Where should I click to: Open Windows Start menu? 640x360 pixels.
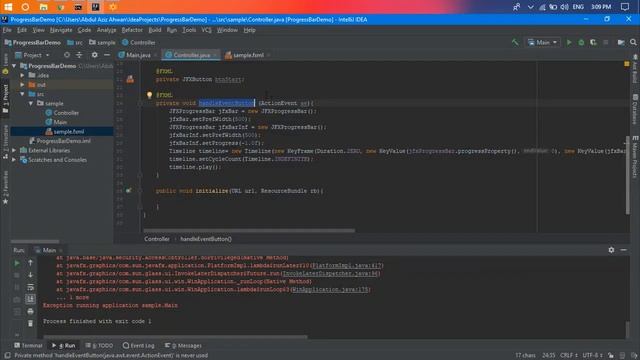point(8,7)
